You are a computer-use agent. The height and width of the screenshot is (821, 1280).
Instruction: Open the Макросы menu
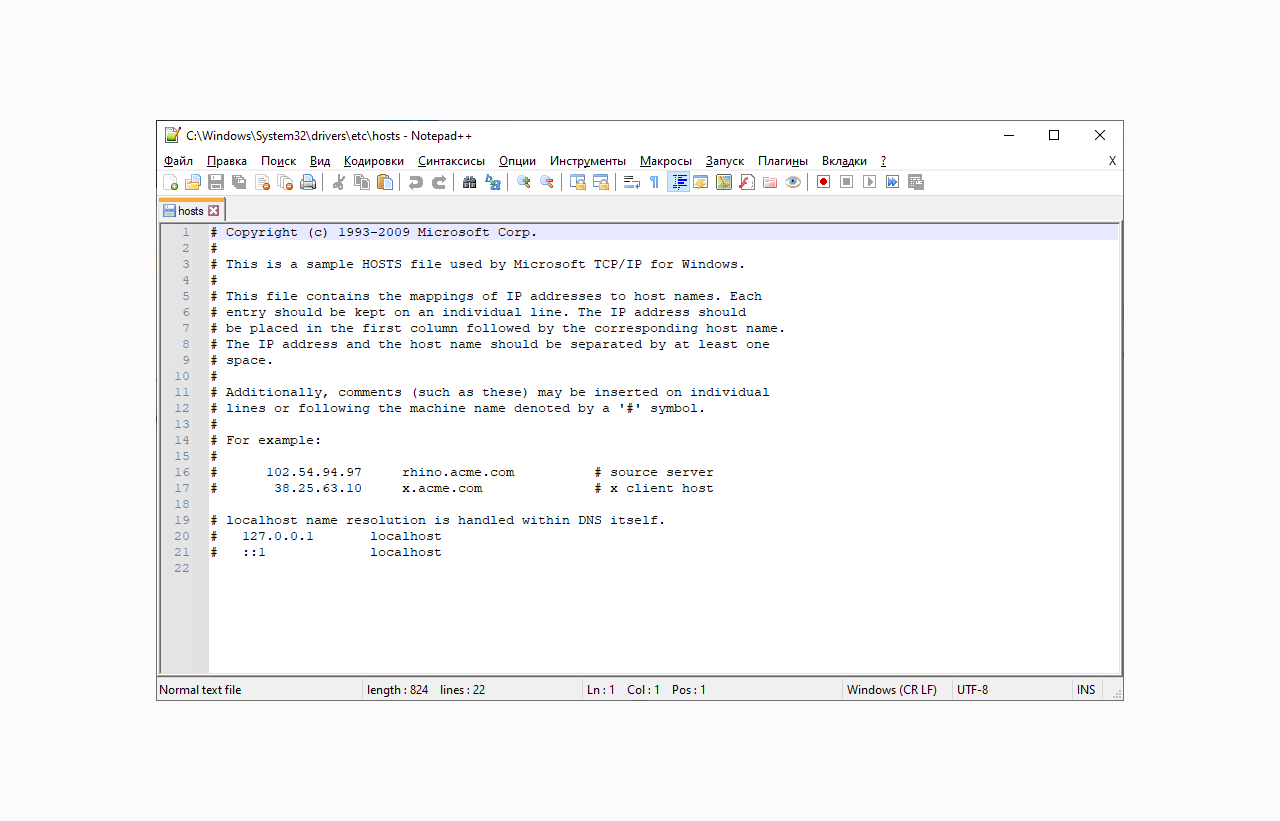(666, 161)
